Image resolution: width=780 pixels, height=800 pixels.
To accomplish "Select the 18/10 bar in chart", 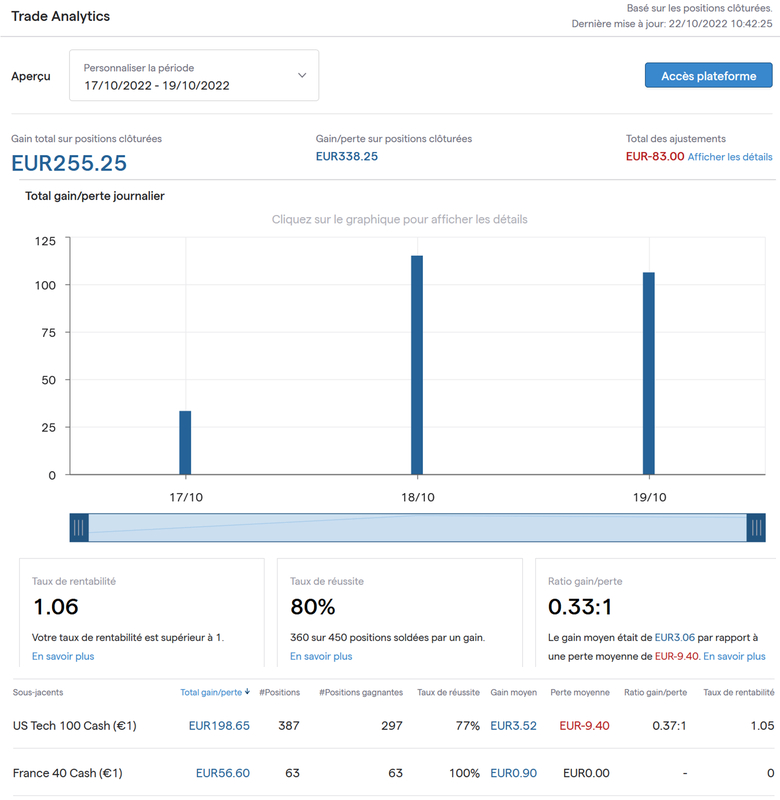I will point(417,365).
